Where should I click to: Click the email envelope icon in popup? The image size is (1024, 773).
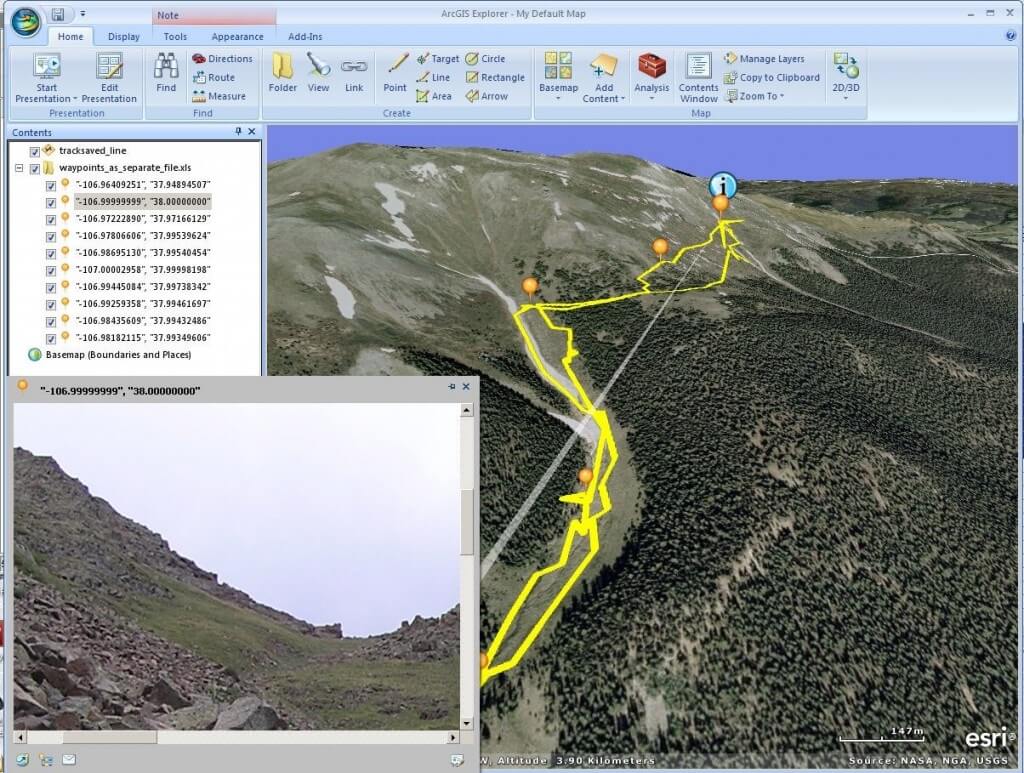(x=69, y=759)
